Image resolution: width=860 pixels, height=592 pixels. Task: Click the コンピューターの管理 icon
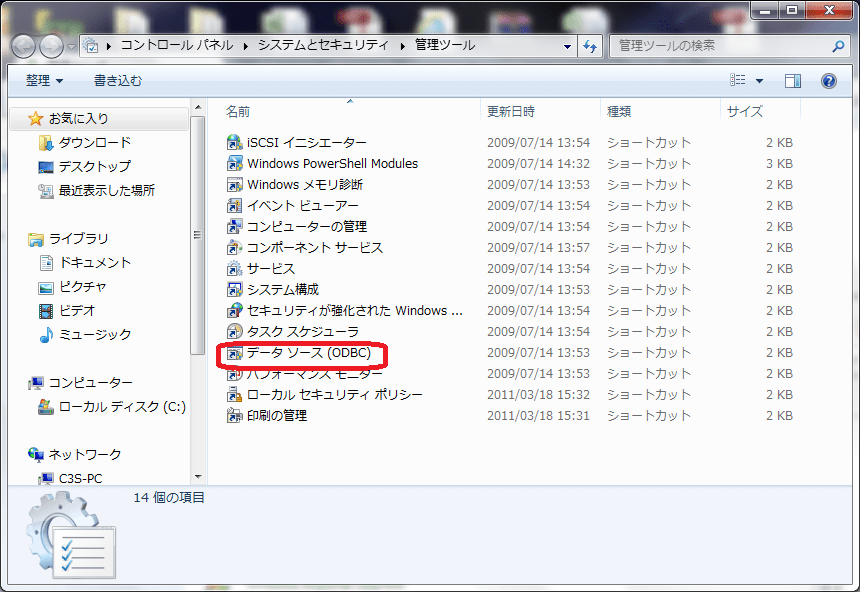click(x=234, y=227)
